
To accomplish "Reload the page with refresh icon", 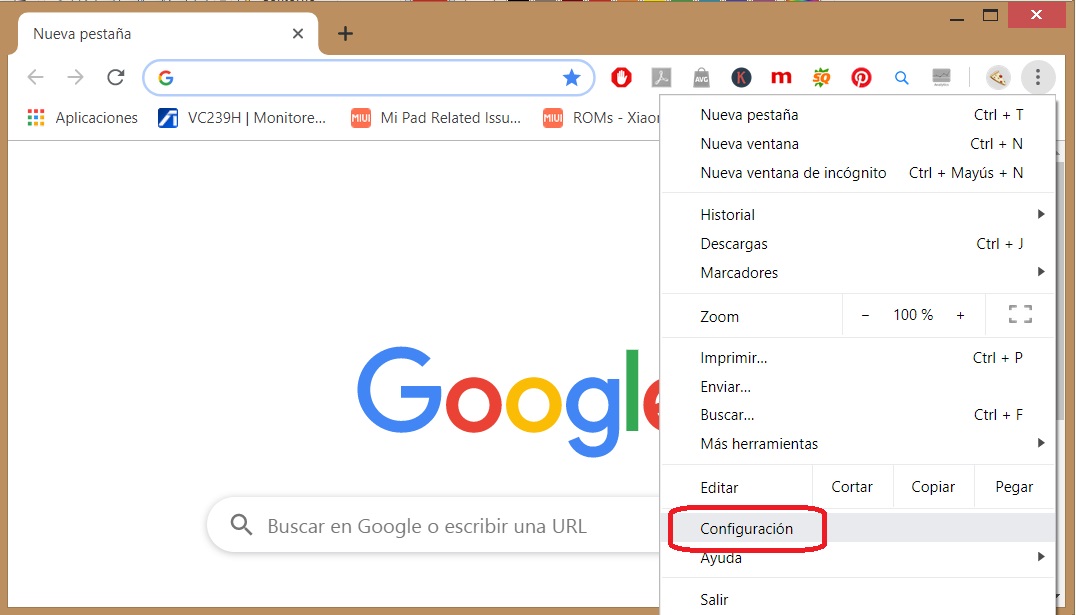I will pos(116,77).
